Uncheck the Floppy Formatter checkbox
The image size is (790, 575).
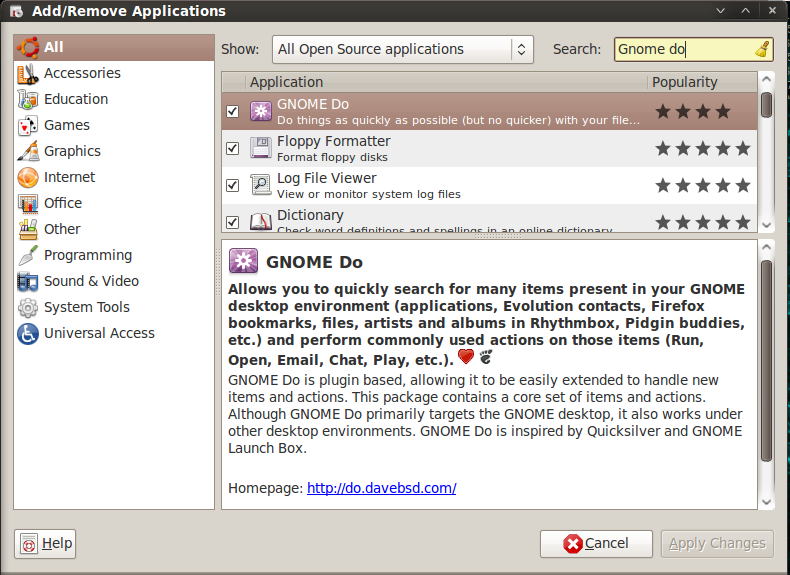coord(232,148)
